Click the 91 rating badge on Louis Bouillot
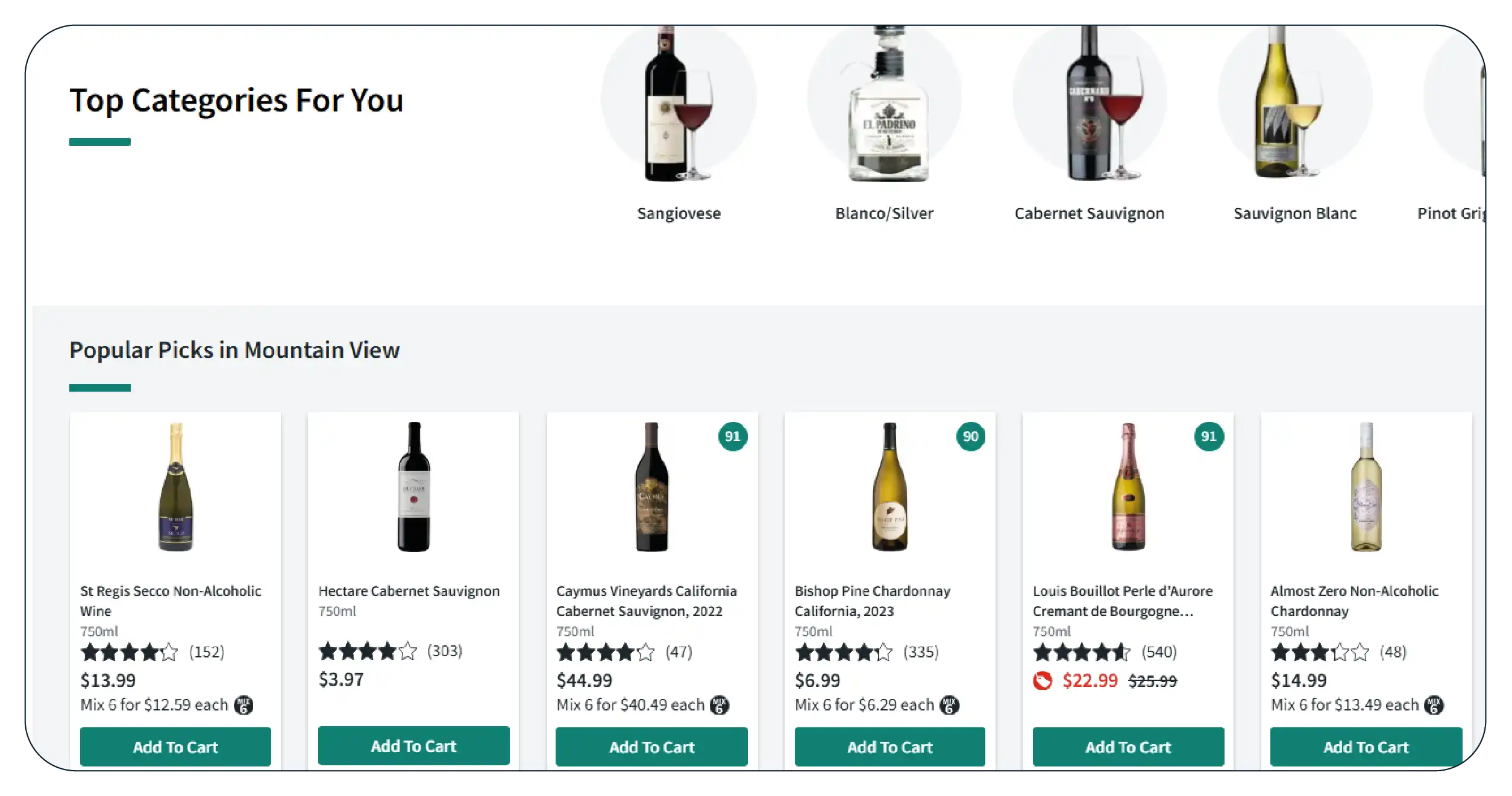The width and height of the screenshot is (1512, 796). pyautogui.click(x=1208, y=436)
